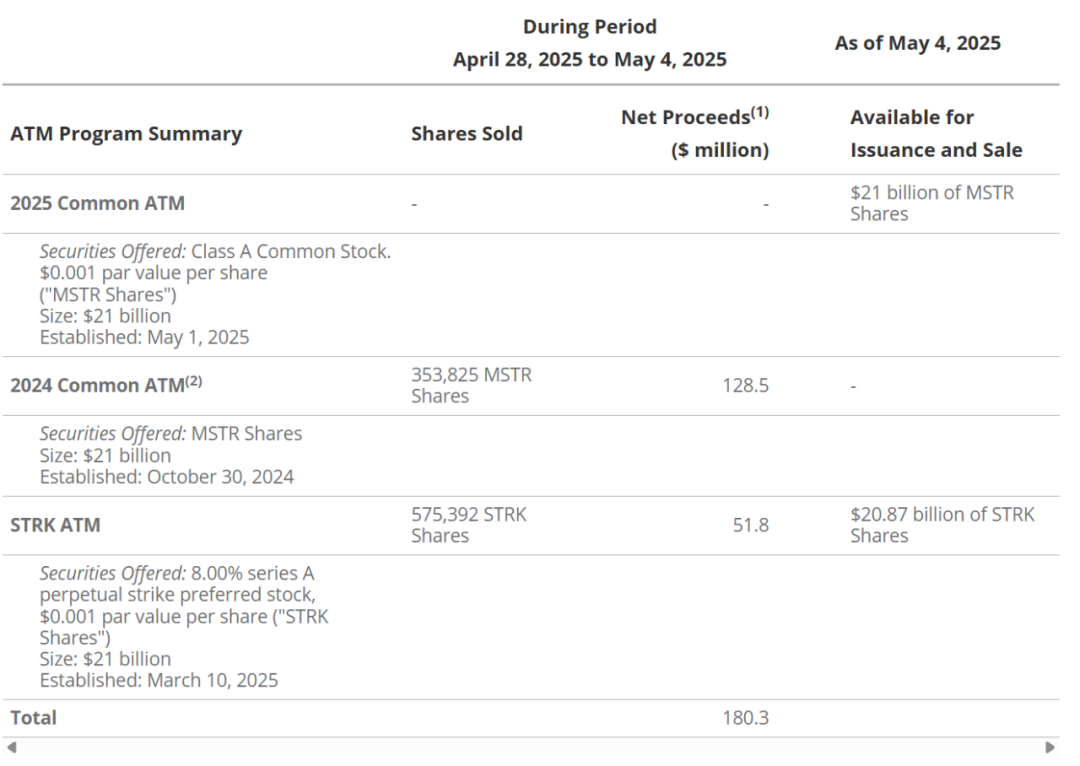The image size is (1080, 766).
Task: Click 'Established: May 1, 2025' line
Action: tap(145, 338)
